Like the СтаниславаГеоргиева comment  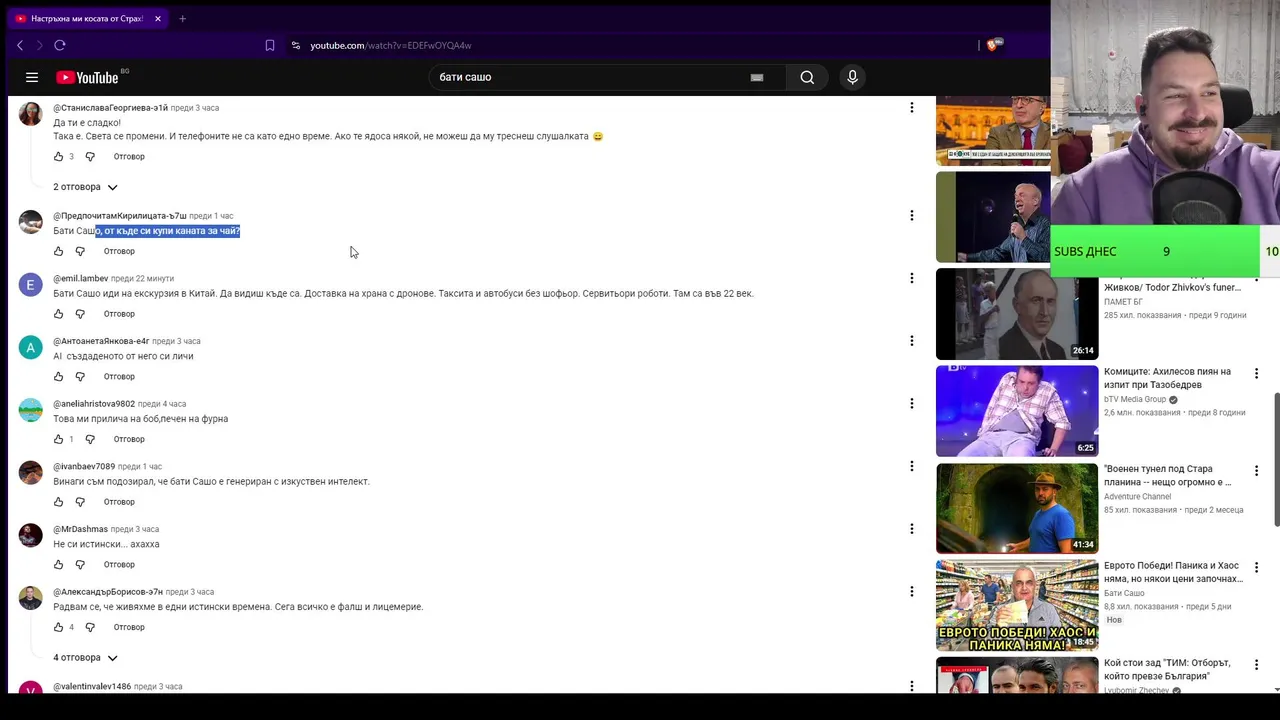(x=58, y=157)
